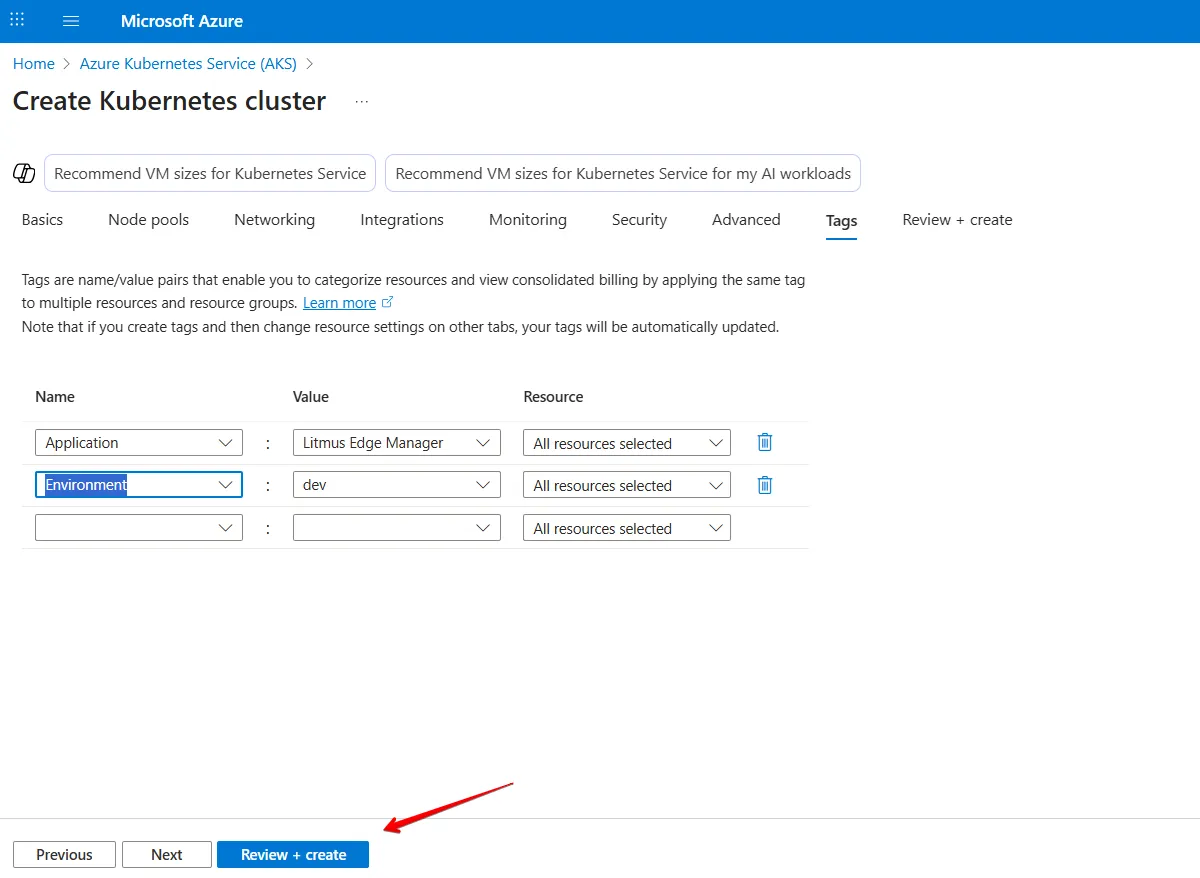Switch to the Node pools tab

point(148,220)
